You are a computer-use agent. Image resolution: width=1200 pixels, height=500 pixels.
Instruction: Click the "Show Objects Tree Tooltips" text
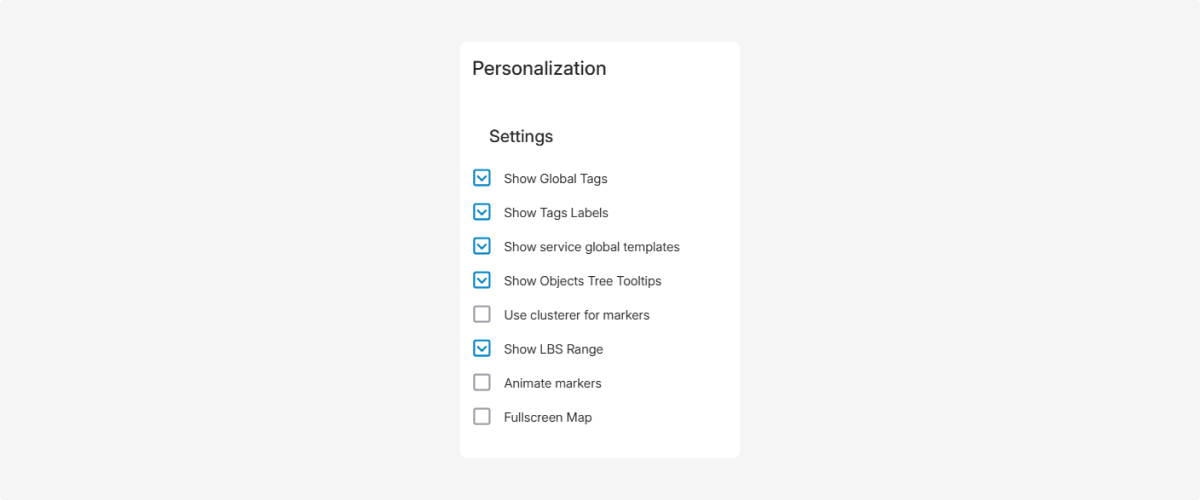point(582,281)
